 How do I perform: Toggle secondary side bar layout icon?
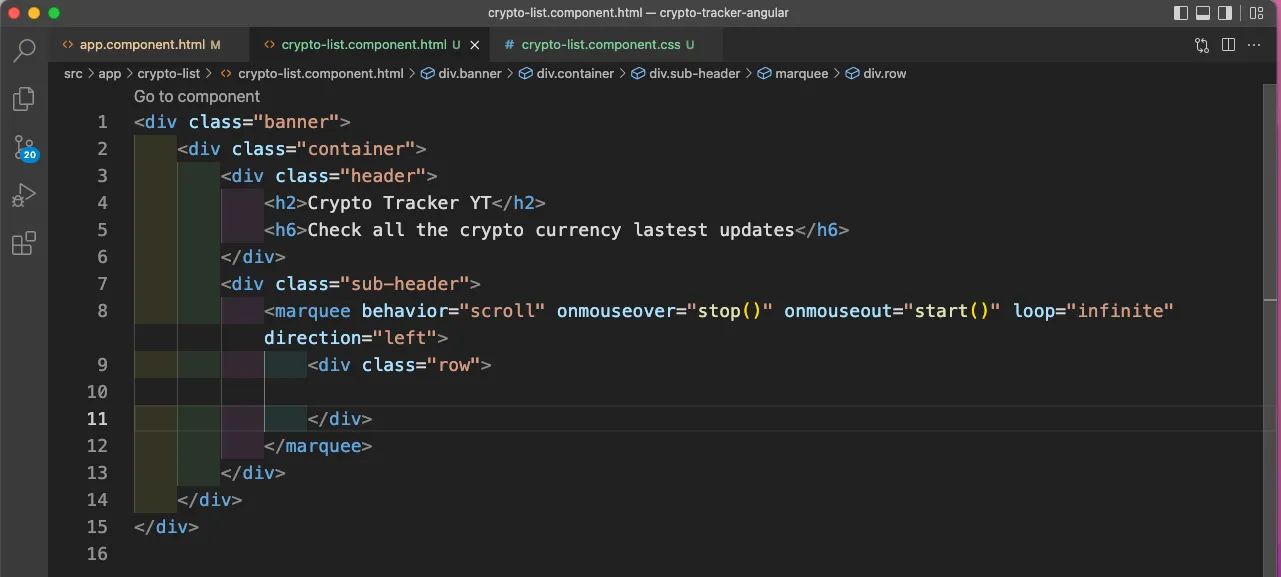pos(1225,13)
